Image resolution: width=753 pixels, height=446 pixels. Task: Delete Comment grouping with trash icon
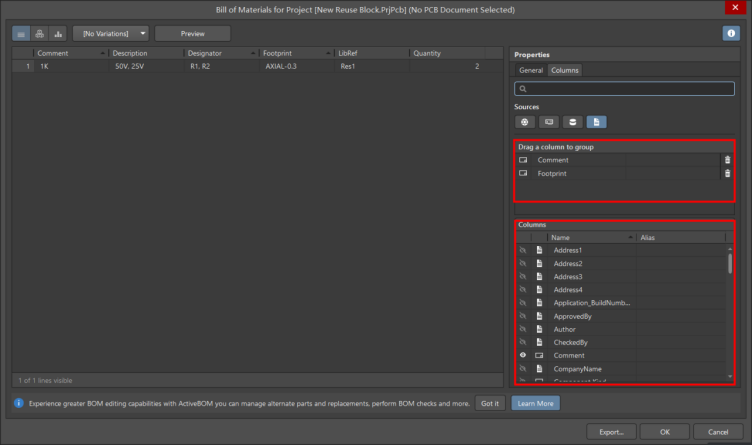(727, 160)
